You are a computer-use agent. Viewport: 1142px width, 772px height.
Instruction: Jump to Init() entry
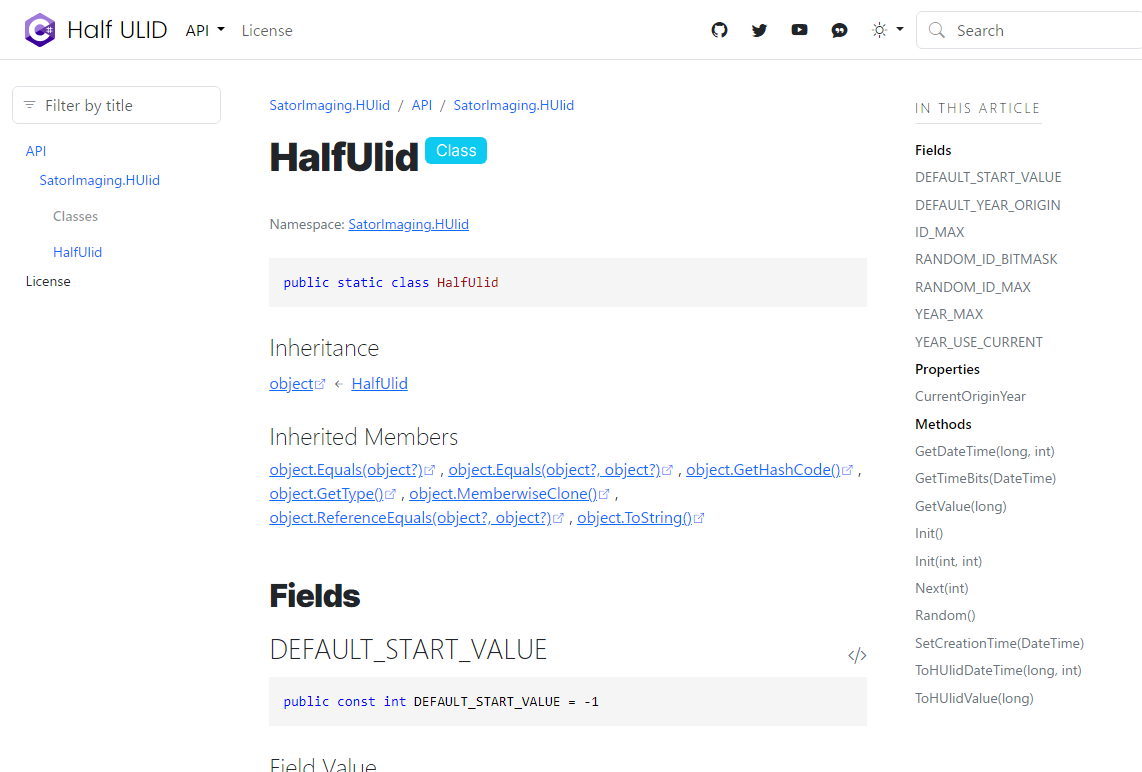[x=929, y=533]
